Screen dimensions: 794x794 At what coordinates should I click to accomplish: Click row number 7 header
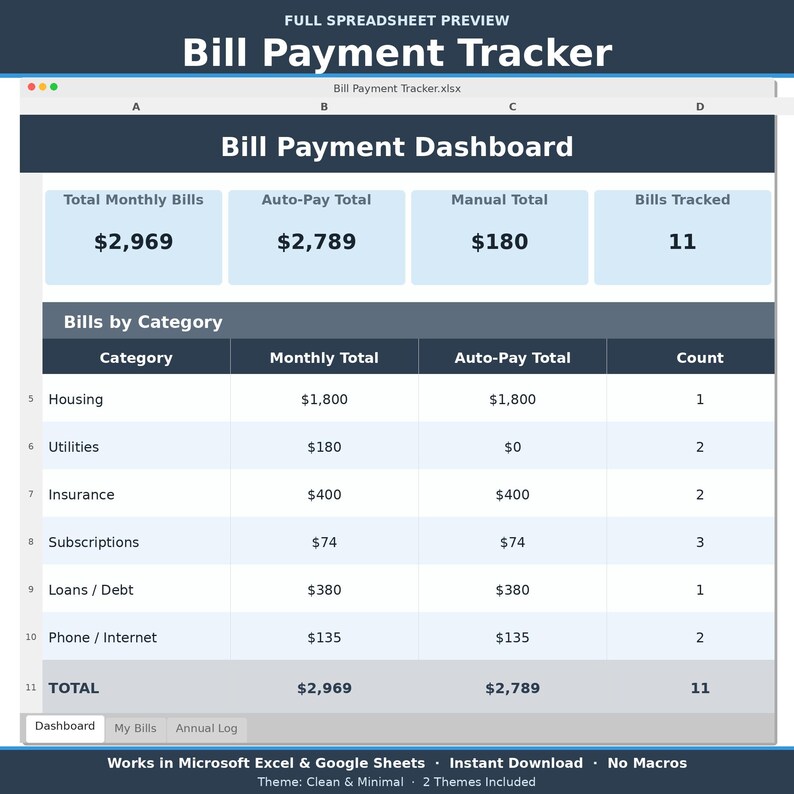pyautogui.click(x=31, y=494)
